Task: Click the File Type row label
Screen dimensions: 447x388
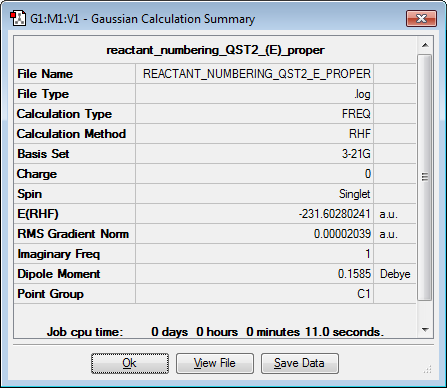Action: point(43,94)
